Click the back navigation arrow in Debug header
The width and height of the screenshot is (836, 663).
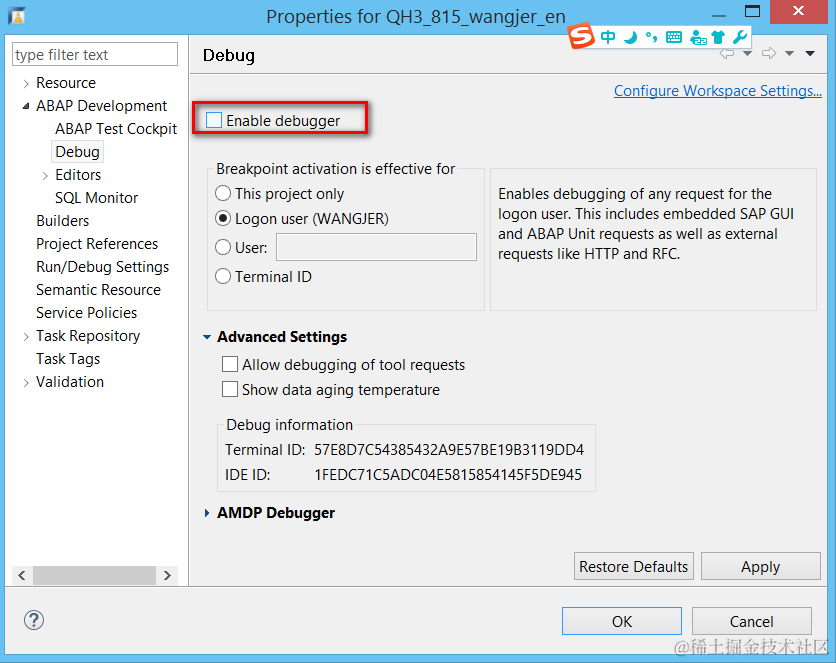[727, 53]
